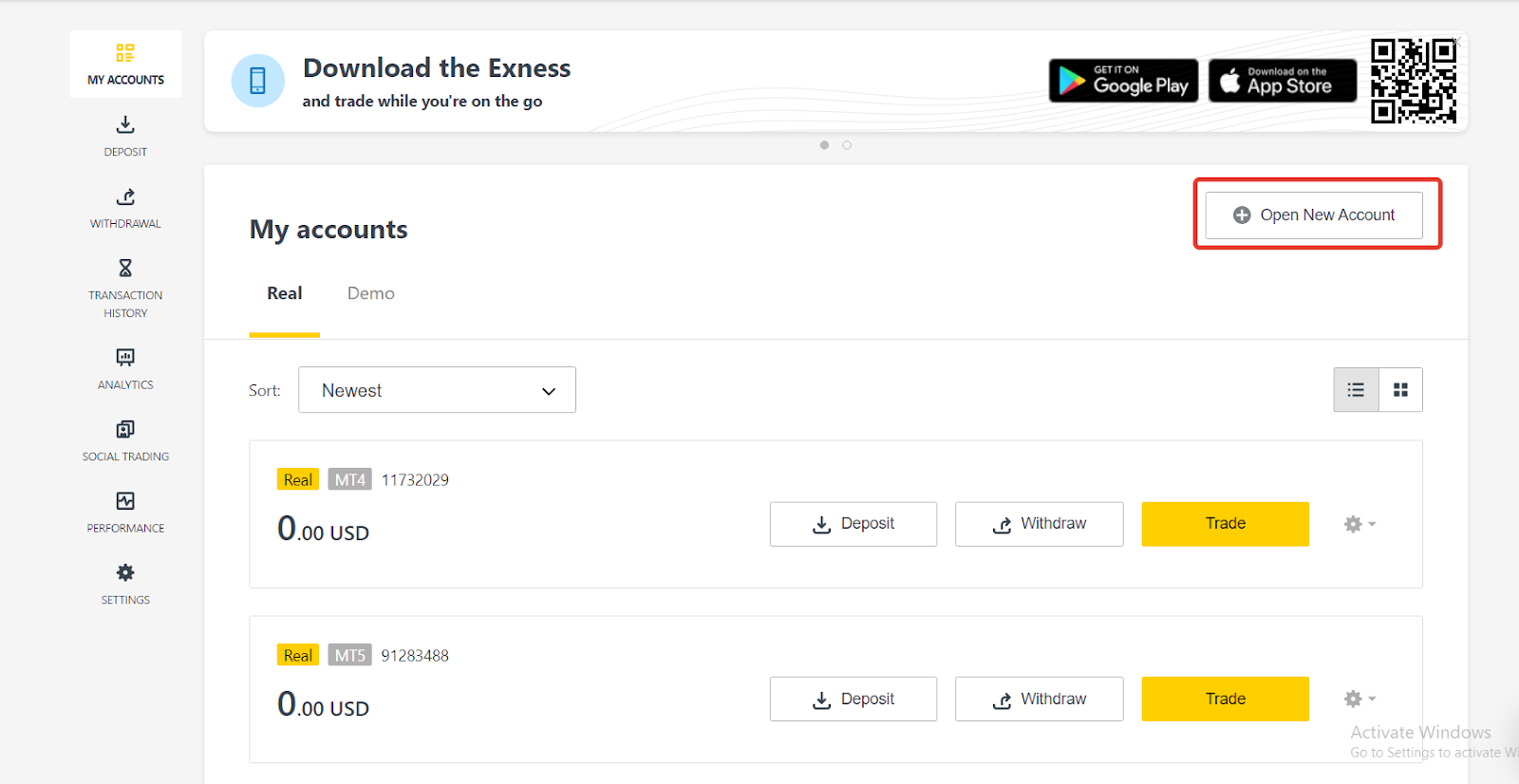The image size is (1519, 784).
Task: Click the My accounts heading
Action: pyautogui.click(x=328, y=230)
